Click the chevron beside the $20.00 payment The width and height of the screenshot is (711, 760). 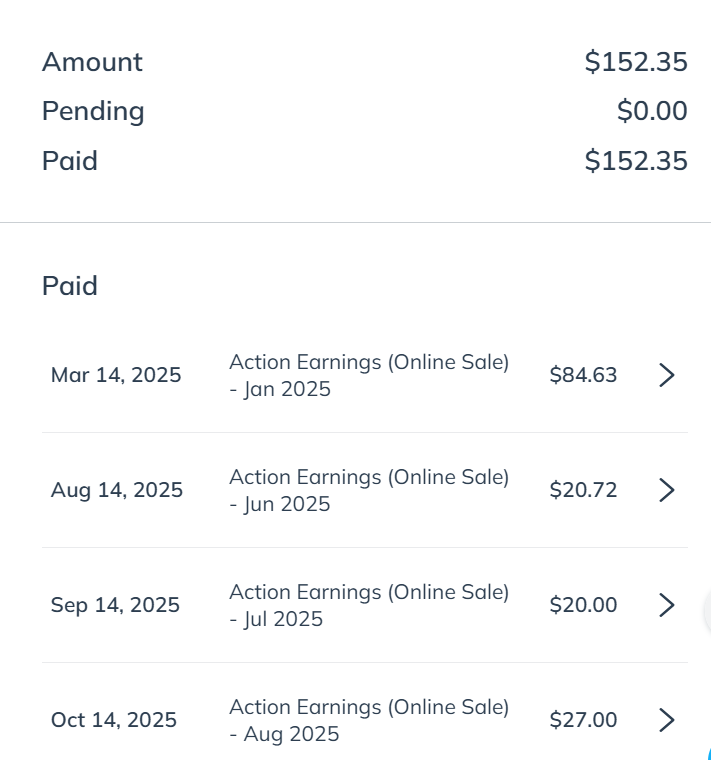click(x=667, y=605)
